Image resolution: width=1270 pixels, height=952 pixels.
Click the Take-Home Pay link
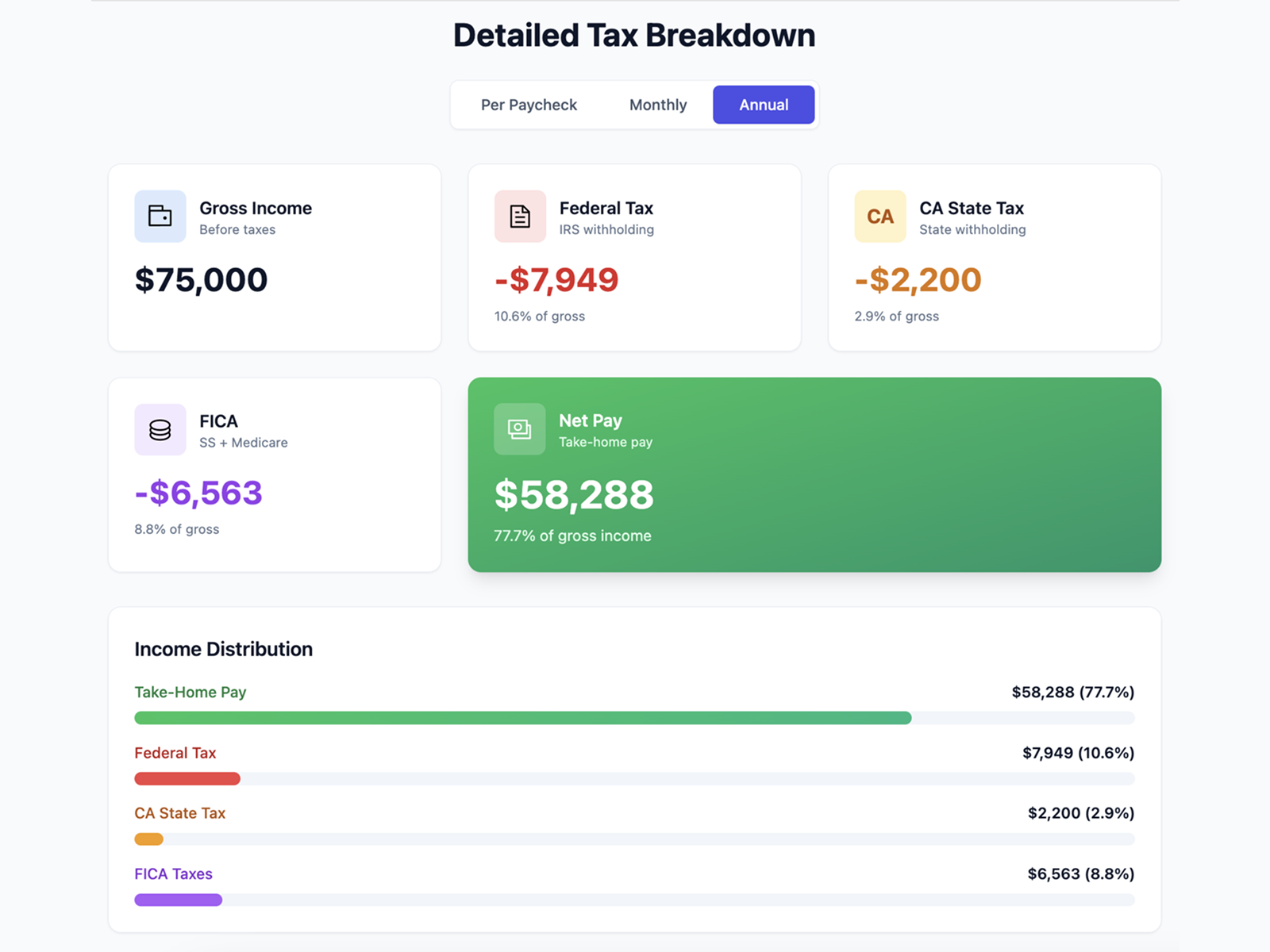click(x=190, y=692)
